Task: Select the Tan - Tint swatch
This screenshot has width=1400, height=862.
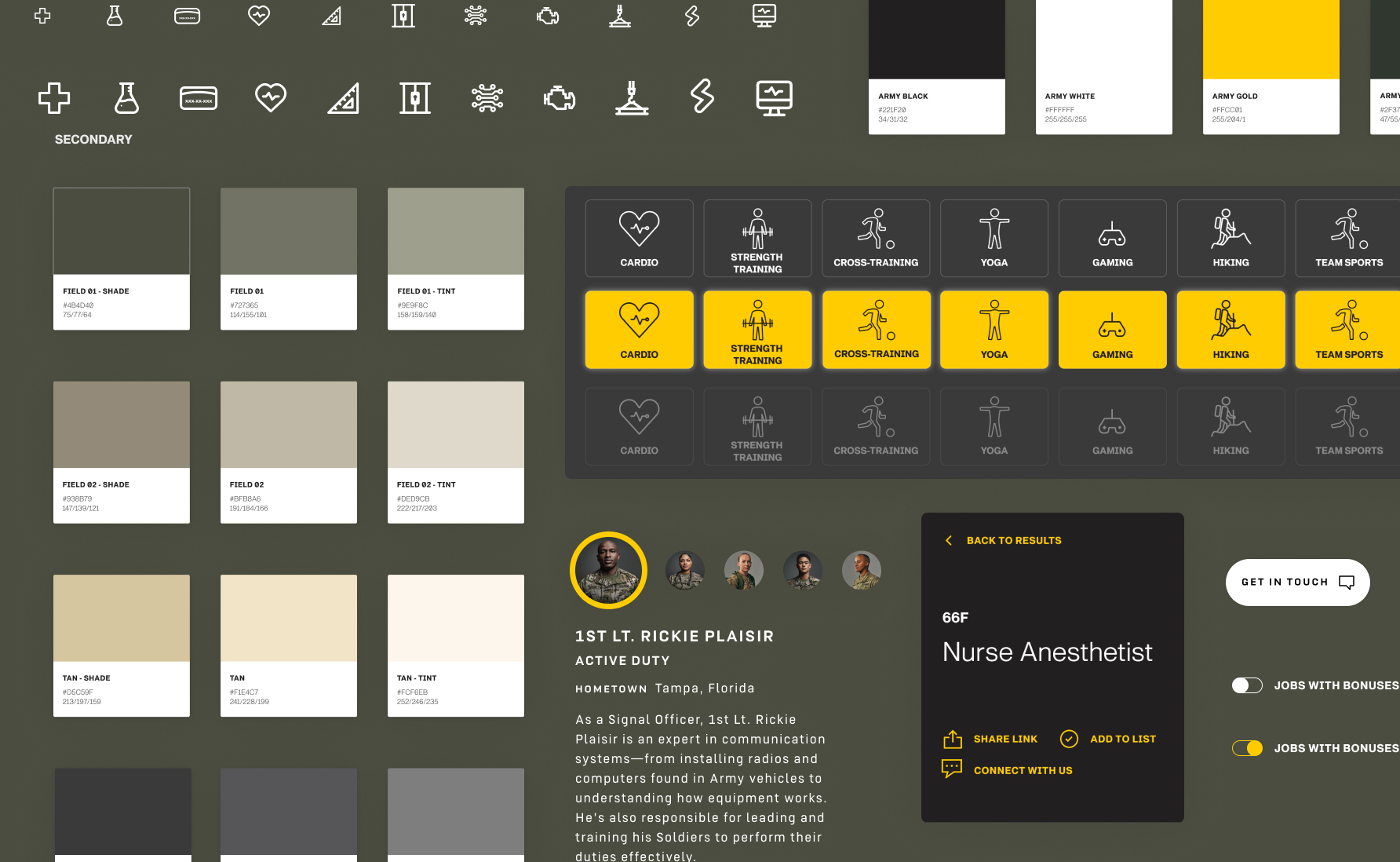Action: coord(456,645)
